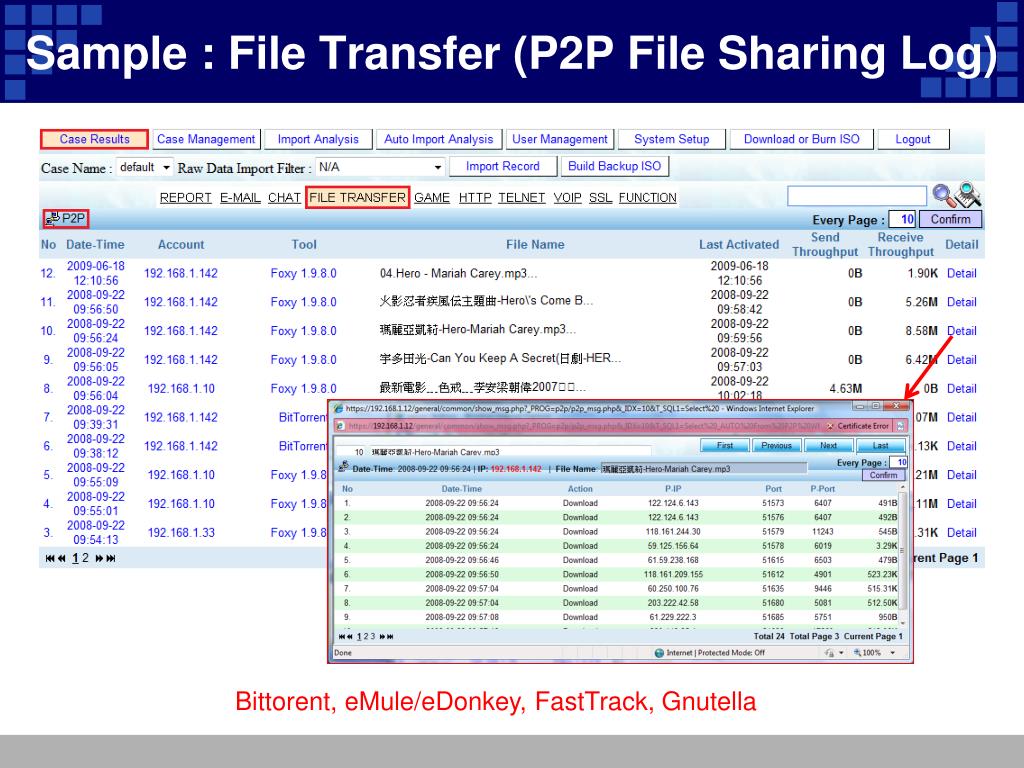Click the Previous button in popup
The height and width of the screenshot is (768, 1024).
[776, 445]
